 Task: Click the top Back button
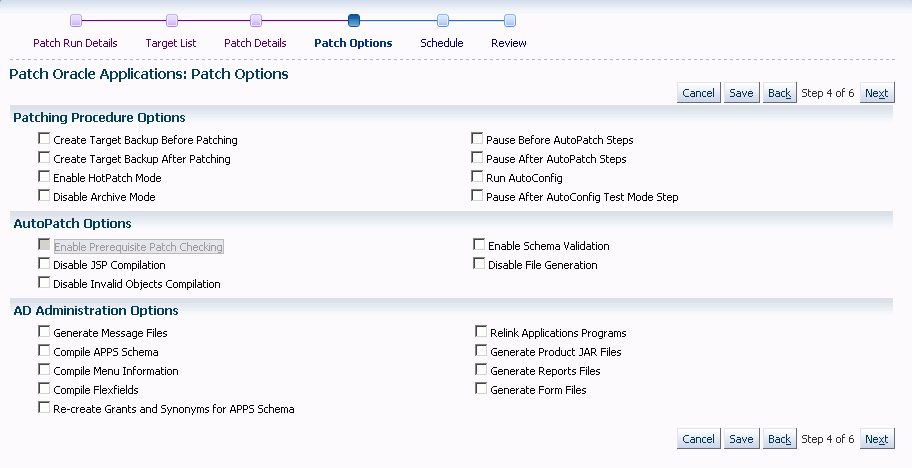(779, 93)
